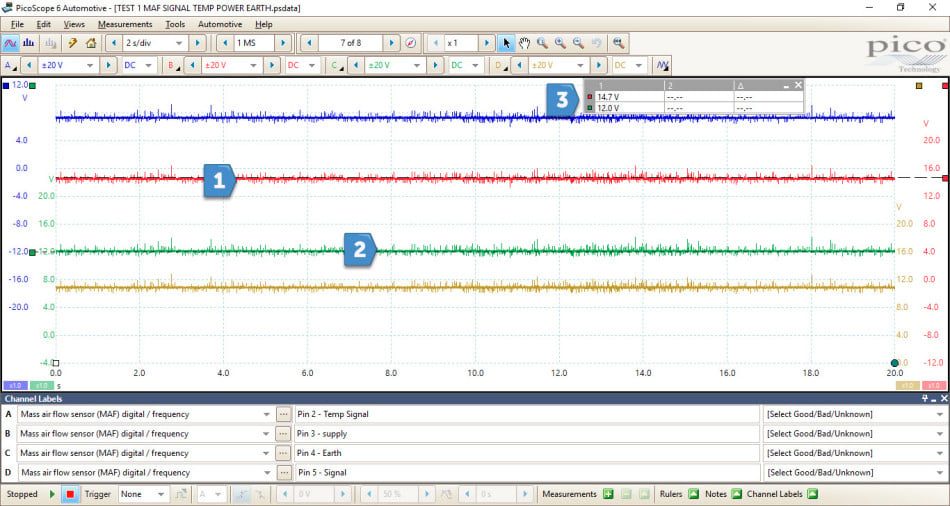The height and width of the screenshot is (506, 950).
Task: Click the teal phase ruler handle
Action: [894, 363]
